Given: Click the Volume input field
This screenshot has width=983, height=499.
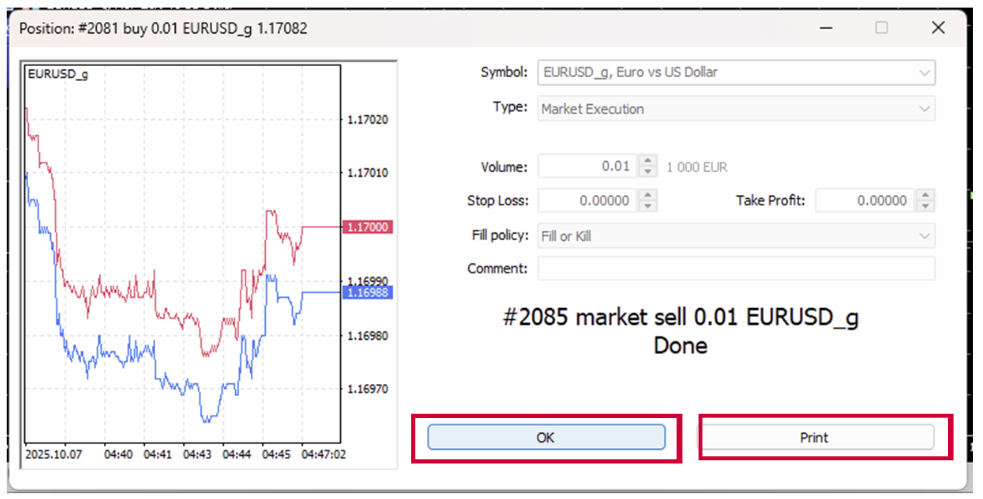Looking at the screenshot, I should point(587,166).
